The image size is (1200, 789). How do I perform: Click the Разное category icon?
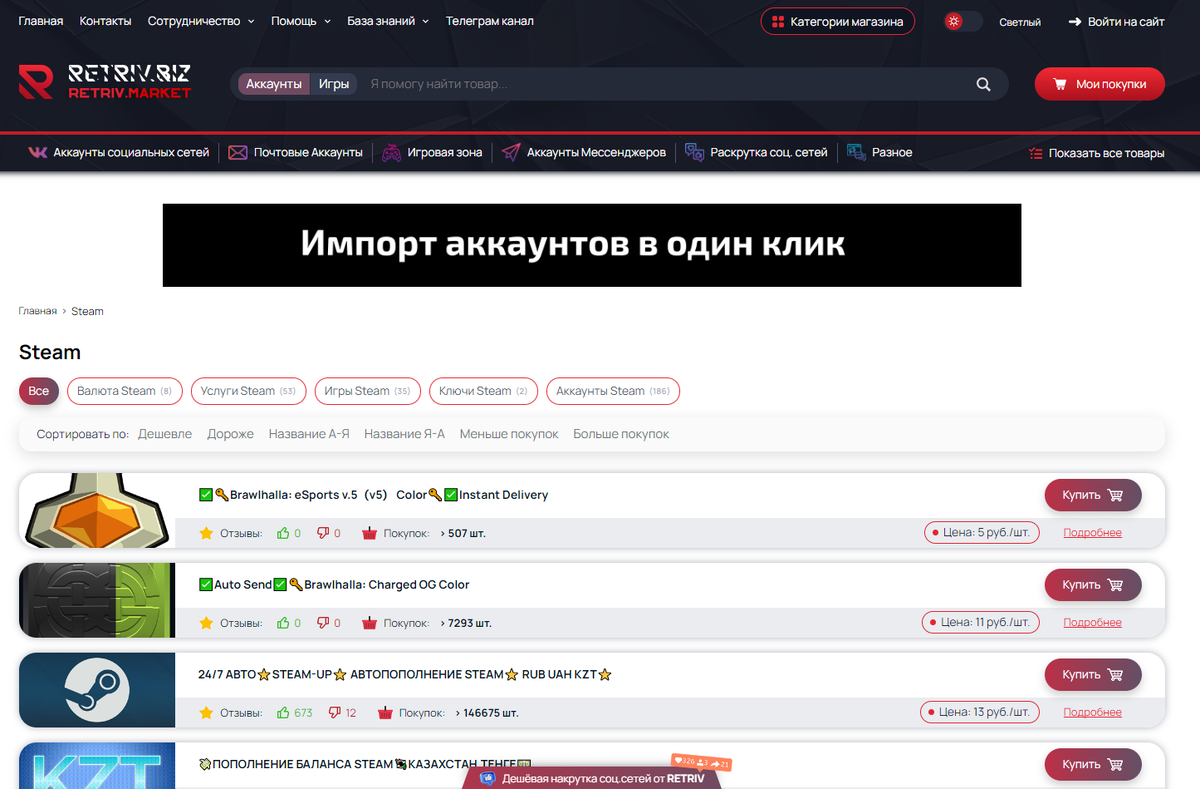(x=856, y=153)
